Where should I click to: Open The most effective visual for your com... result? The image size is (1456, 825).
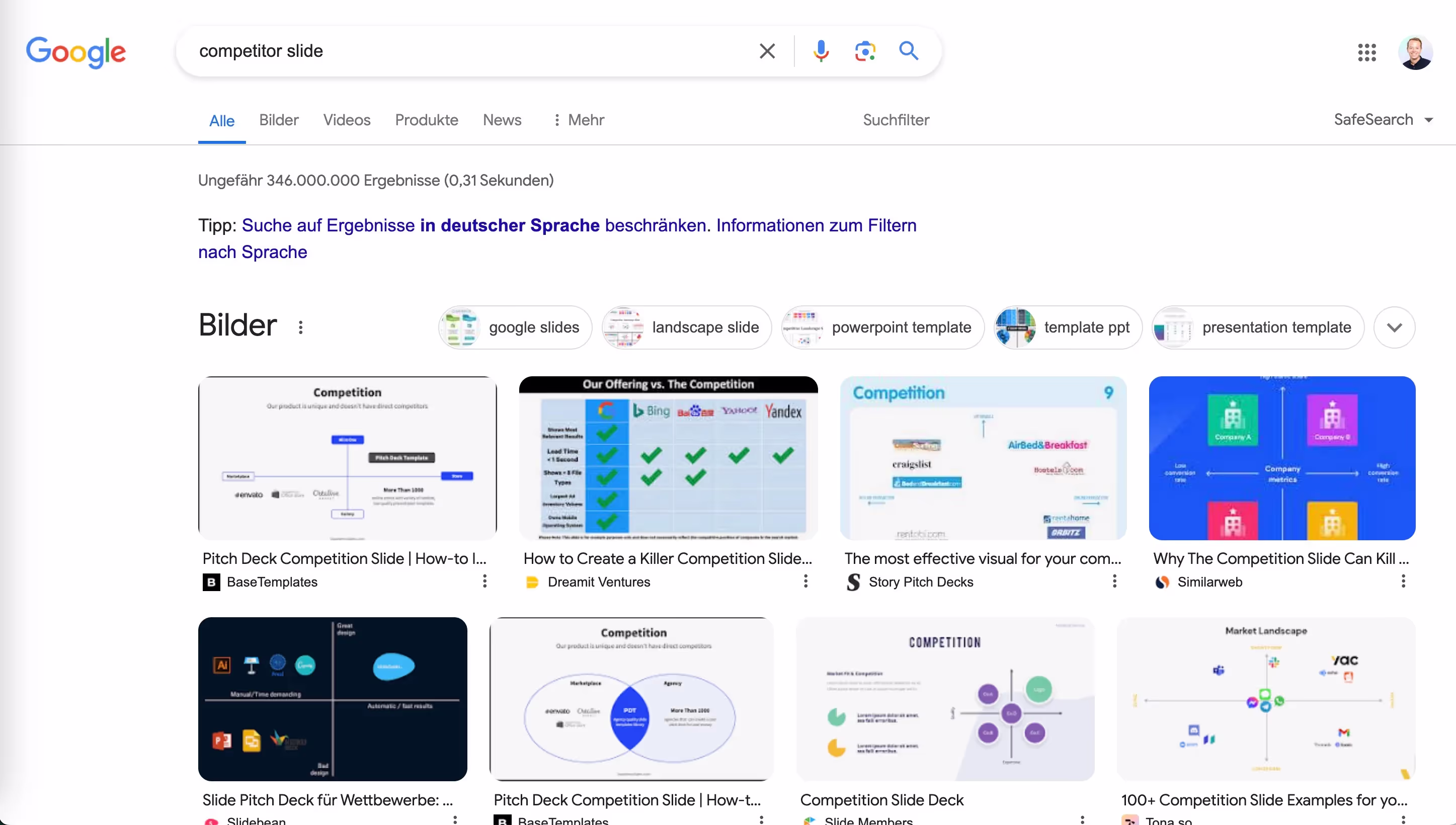(x=983, y=559)
